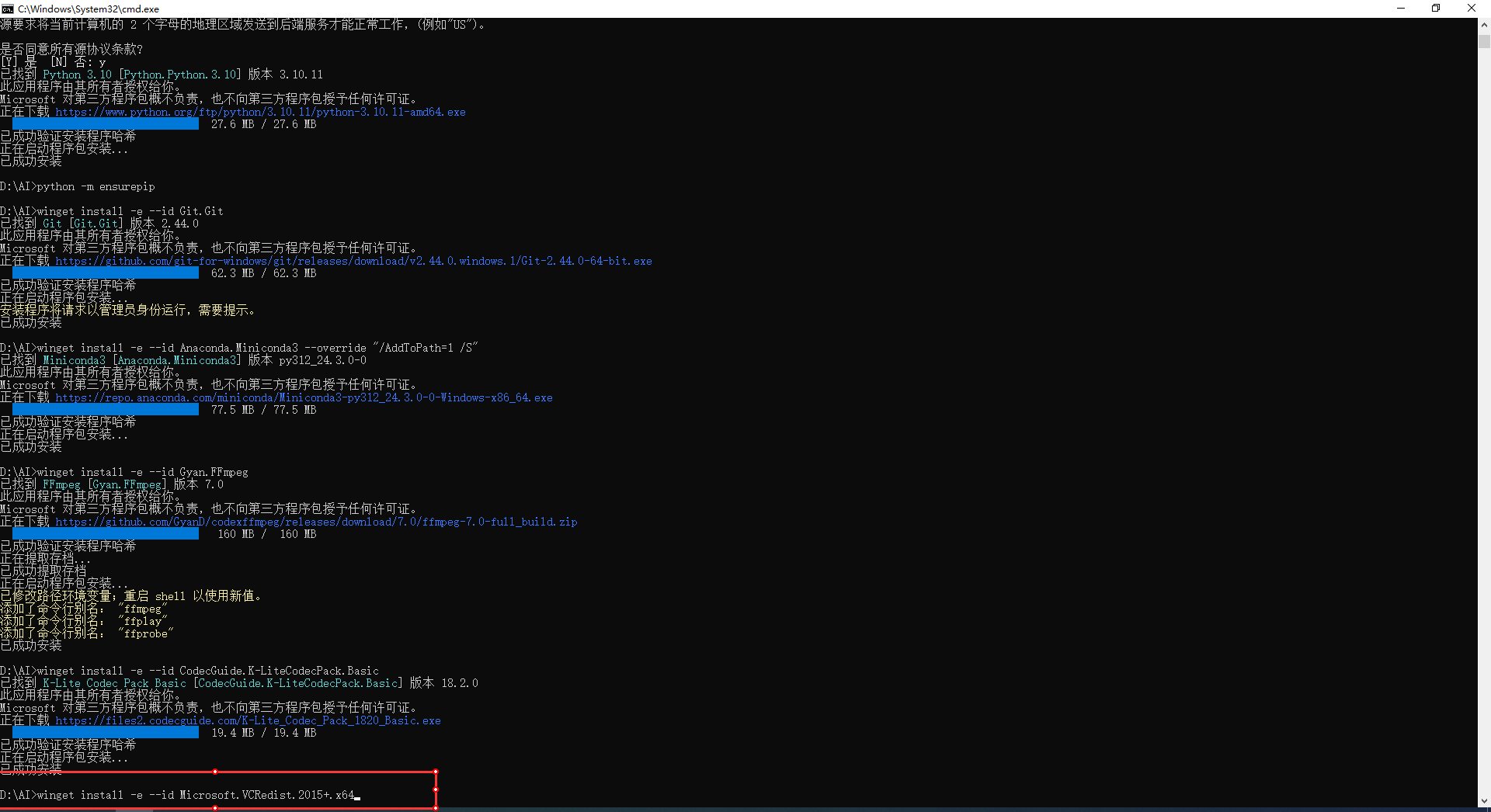Click the Anaconda.Miniconda3 winget install command
Screen dimensions: 1491x812
239,348
